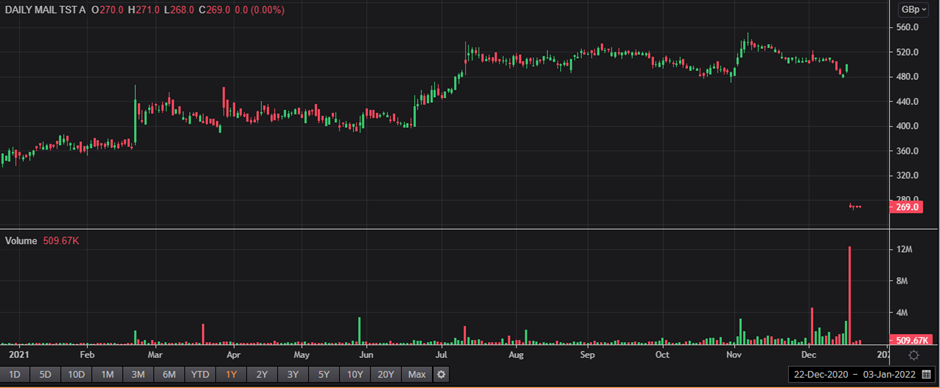Select the 5D time range

45,375
